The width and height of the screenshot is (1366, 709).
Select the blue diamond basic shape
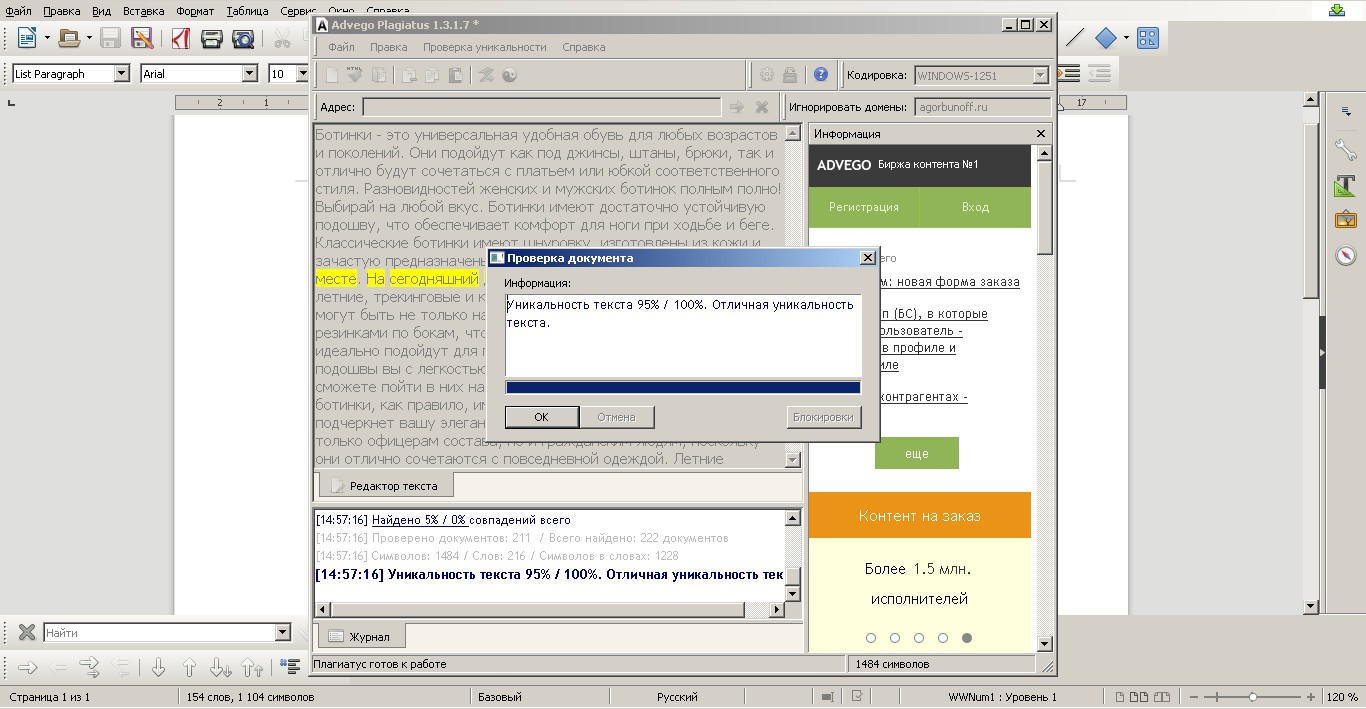pyautogui.click(x=1105, y=38)
